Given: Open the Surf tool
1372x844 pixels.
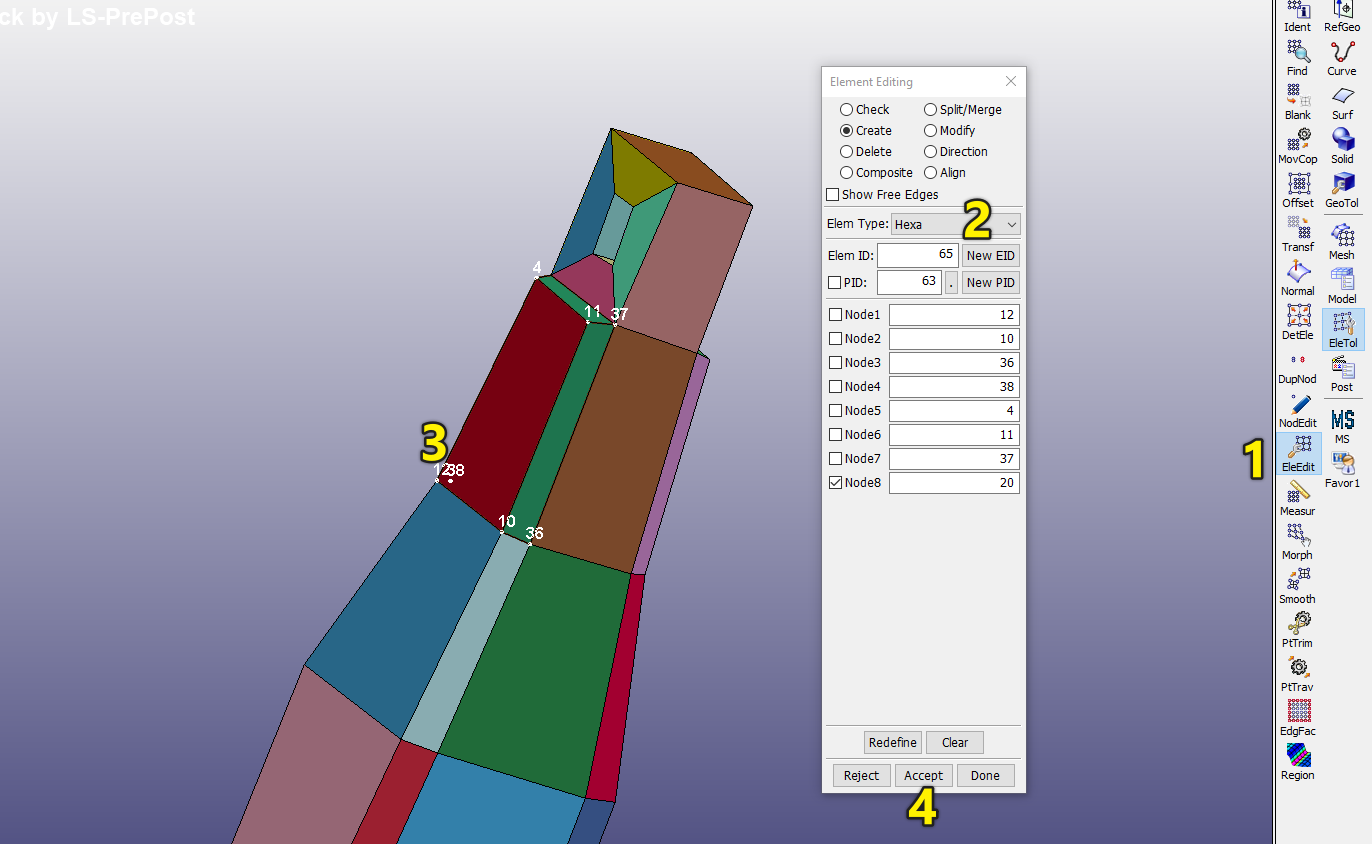Looking at the screenshot, I should 1342,102.
